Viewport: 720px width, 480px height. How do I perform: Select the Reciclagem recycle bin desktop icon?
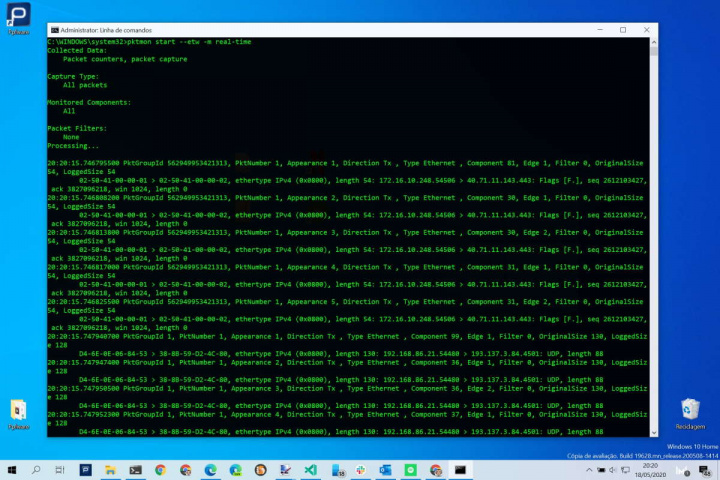(x=689, y=412)
